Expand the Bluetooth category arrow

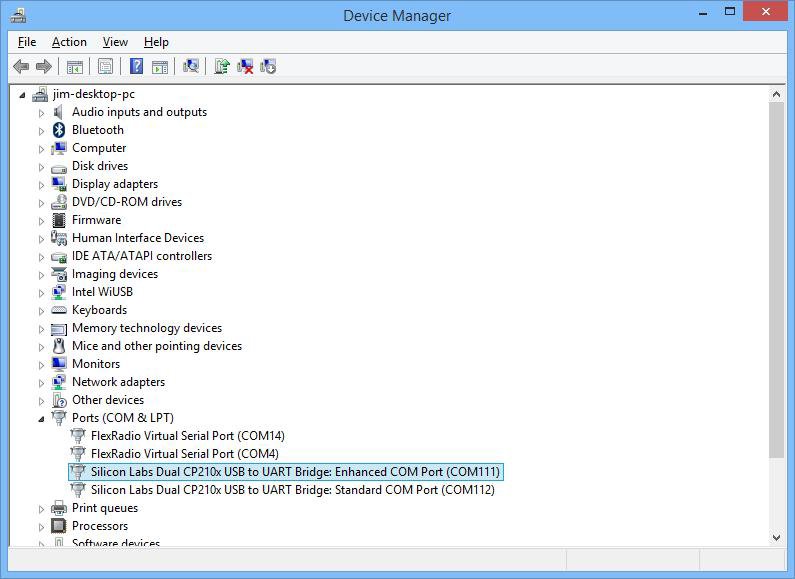pyautogui.click(x=42, y=131)
